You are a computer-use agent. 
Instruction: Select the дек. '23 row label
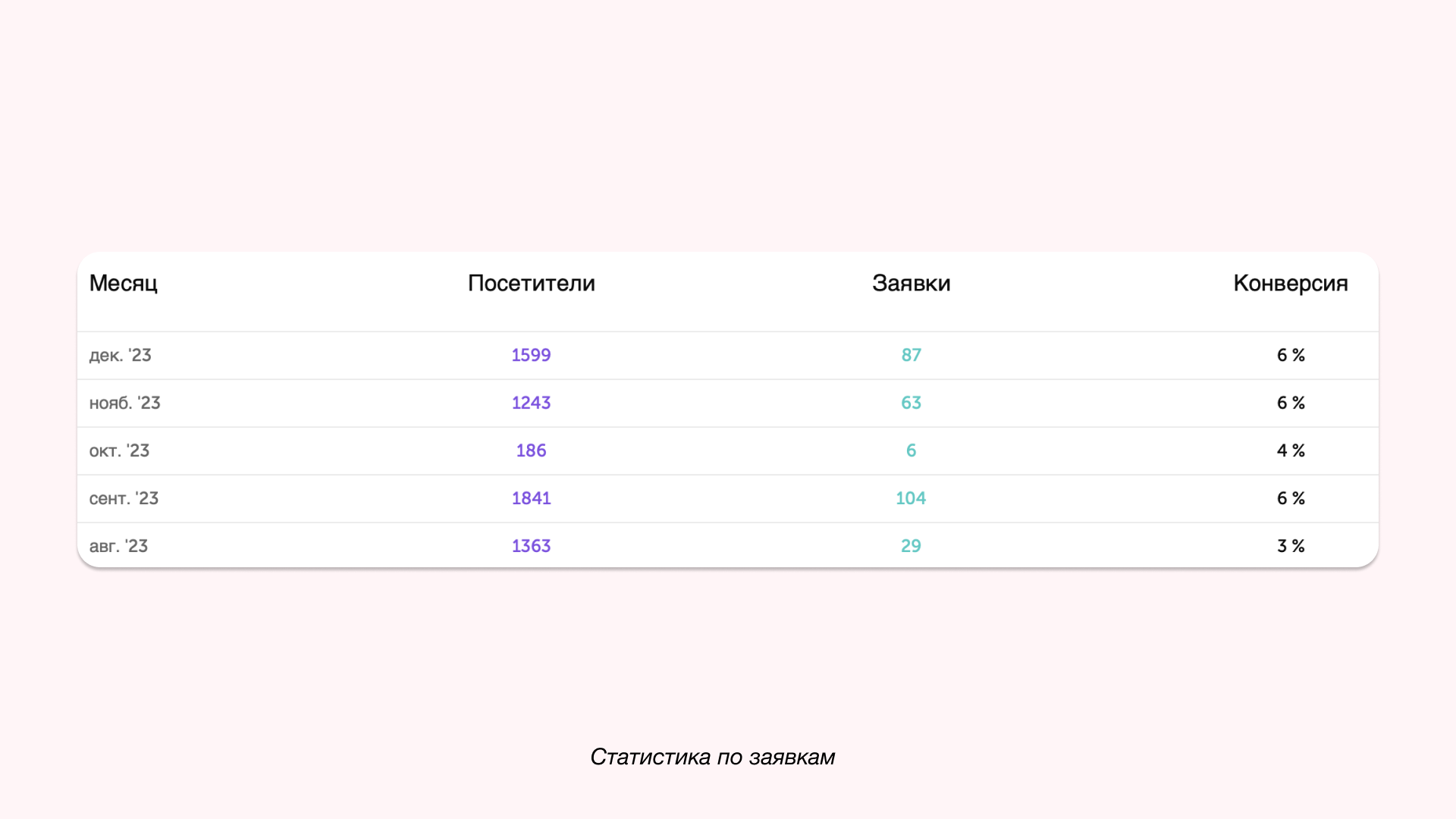pos(121,356)
